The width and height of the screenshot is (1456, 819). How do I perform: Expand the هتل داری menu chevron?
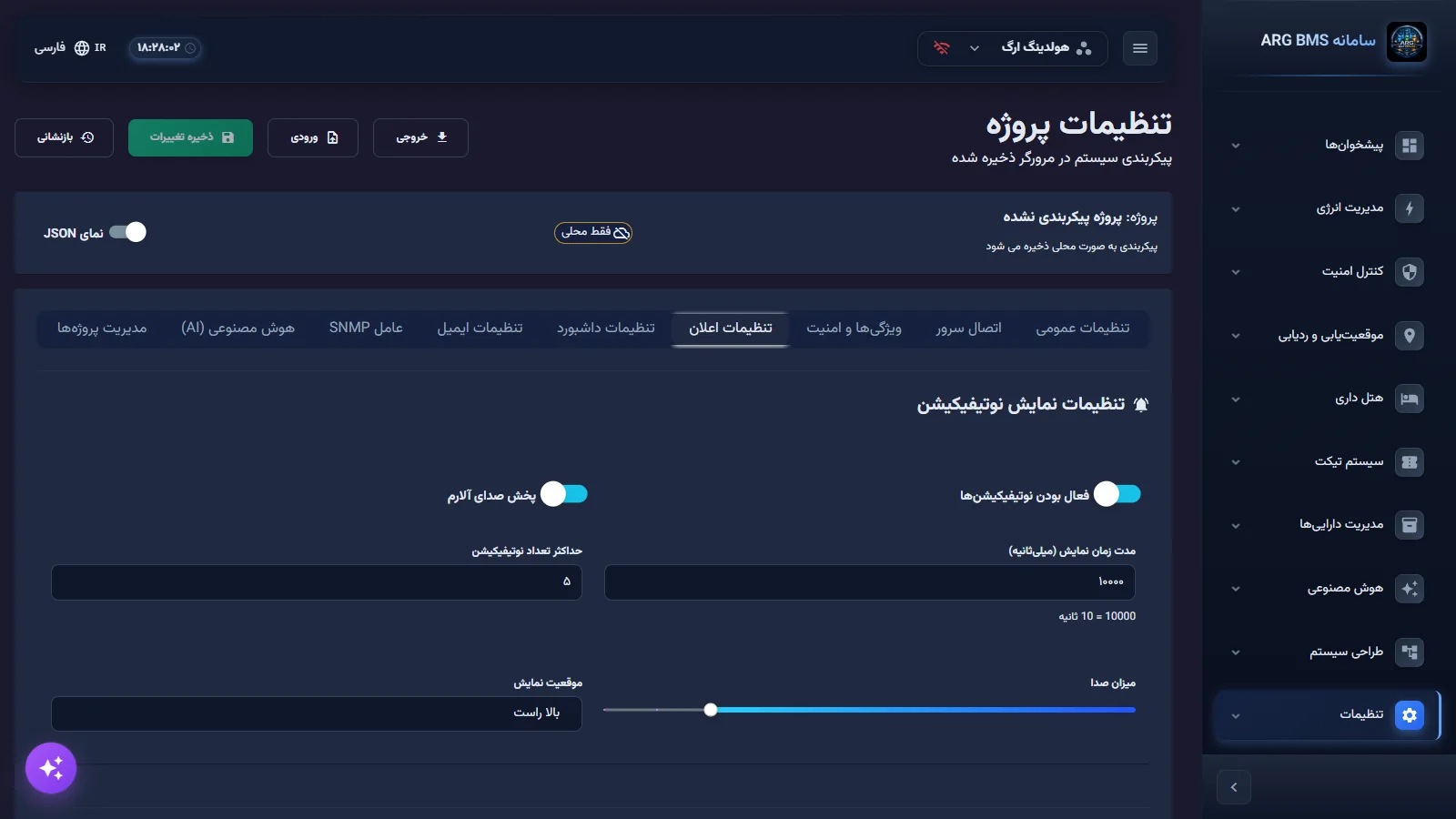click(1236, 399)
